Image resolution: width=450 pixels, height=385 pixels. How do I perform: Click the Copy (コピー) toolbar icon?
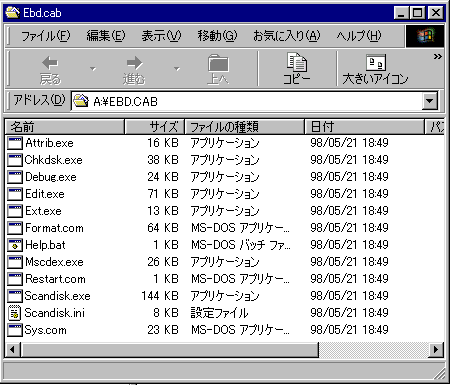[297, 62]
